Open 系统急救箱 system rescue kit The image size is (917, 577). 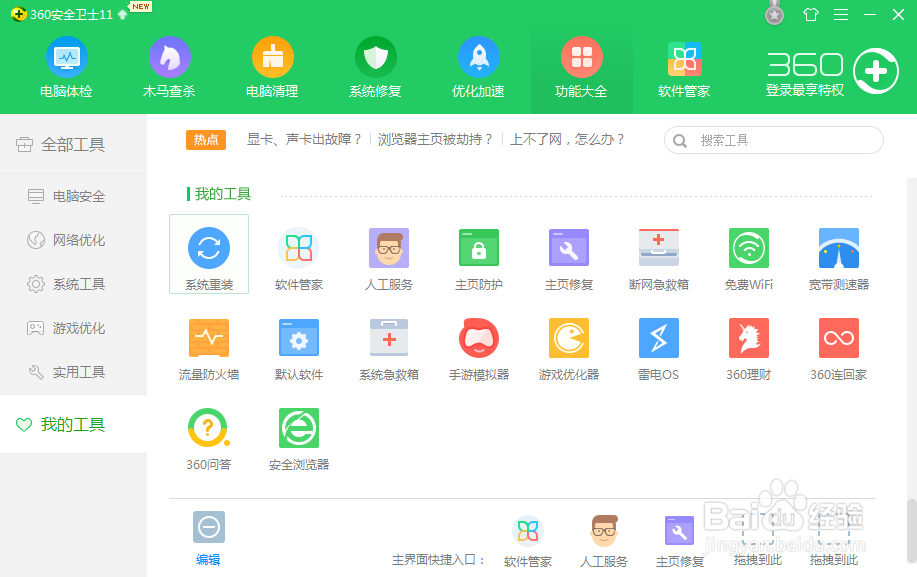(x=389, y=349)
